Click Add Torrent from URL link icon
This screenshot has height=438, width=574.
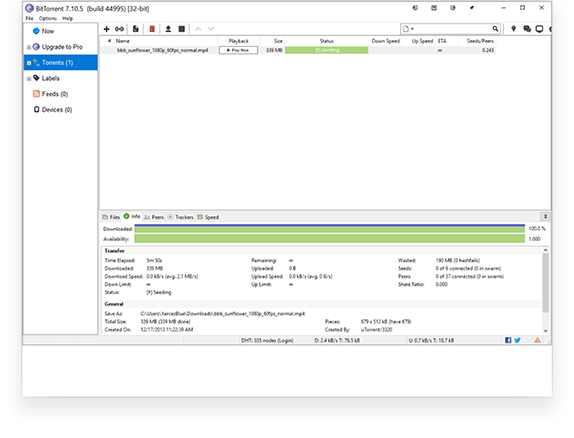point(119,29)
